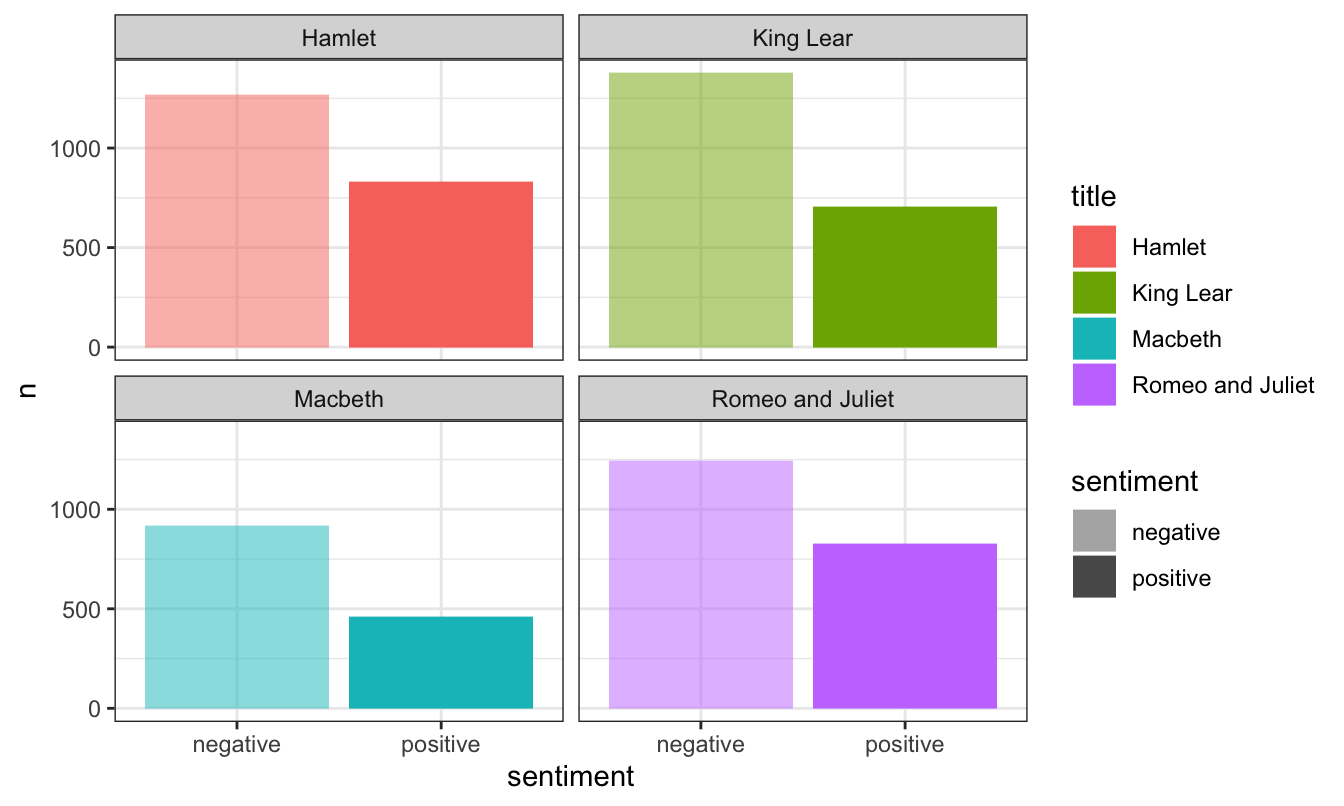The width and height of the screenshot is (1344, 806).
Task: Select King Lear's positive sentiment bar
Action: [x=905, y=277]
